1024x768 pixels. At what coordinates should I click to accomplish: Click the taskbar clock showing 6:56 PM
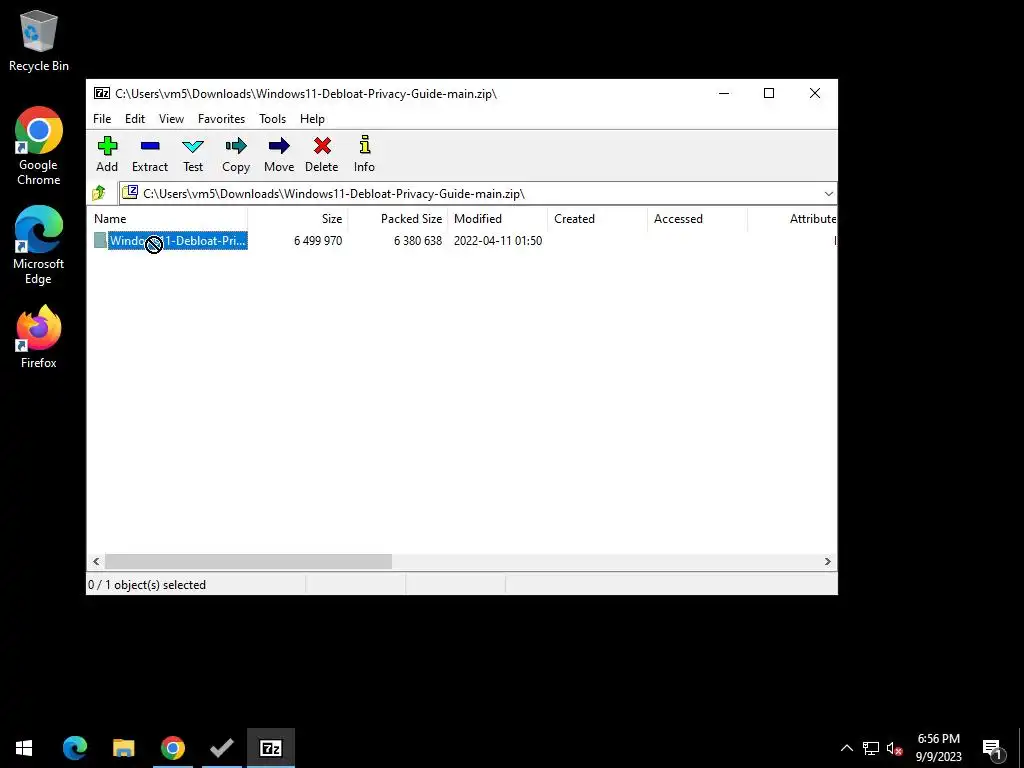938,748
